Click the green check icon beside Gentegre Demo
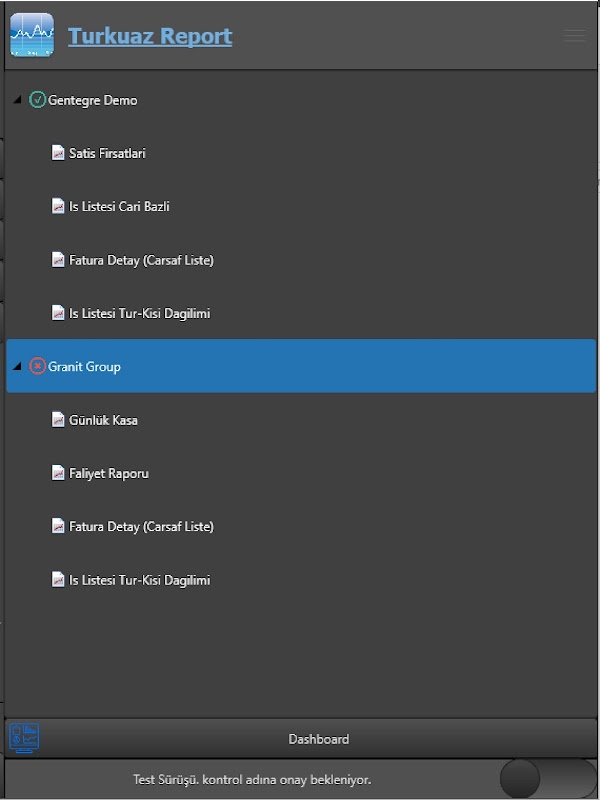600x800 pixels. click(x=38, y=100)
